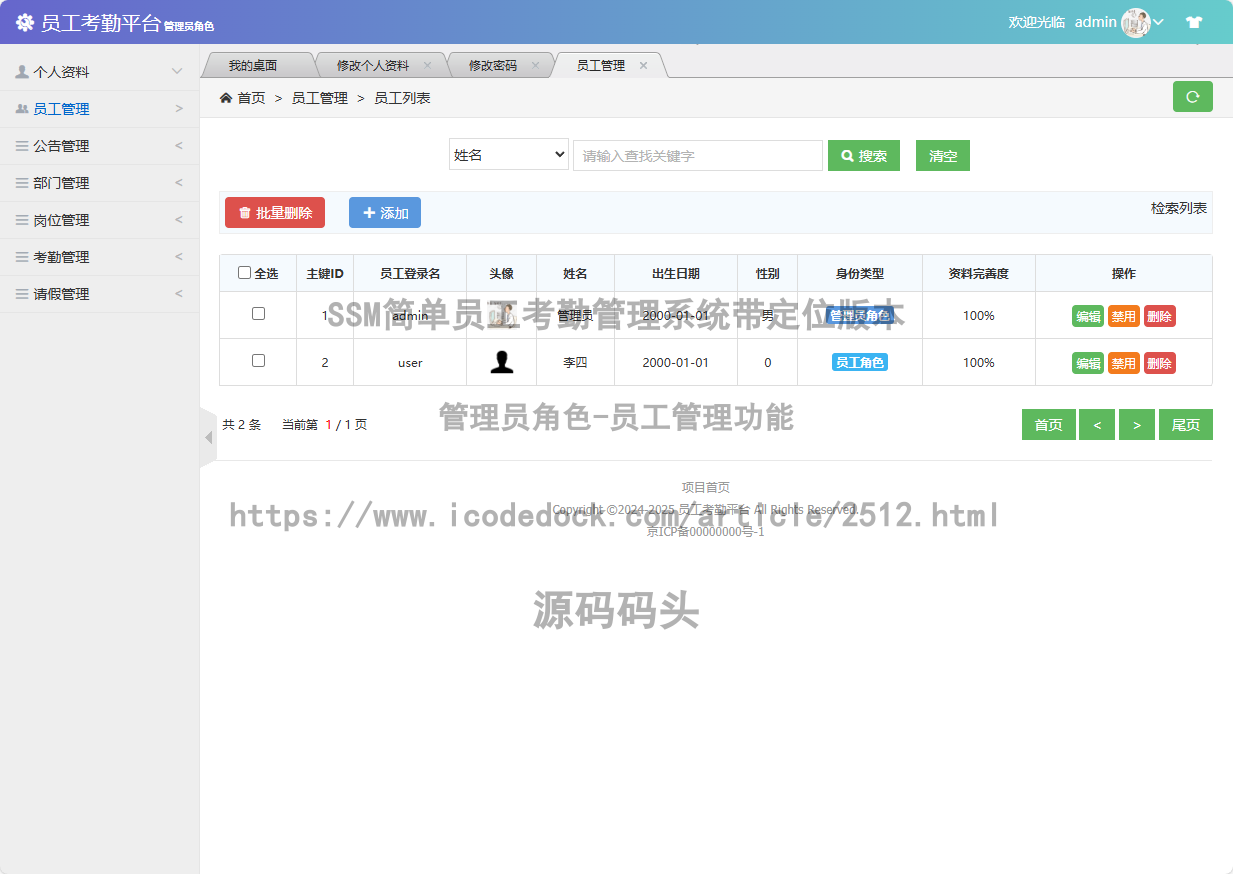Switch to the 修改密码 tab
This screenshot has width=1233, height=874.
pos(493,65)
